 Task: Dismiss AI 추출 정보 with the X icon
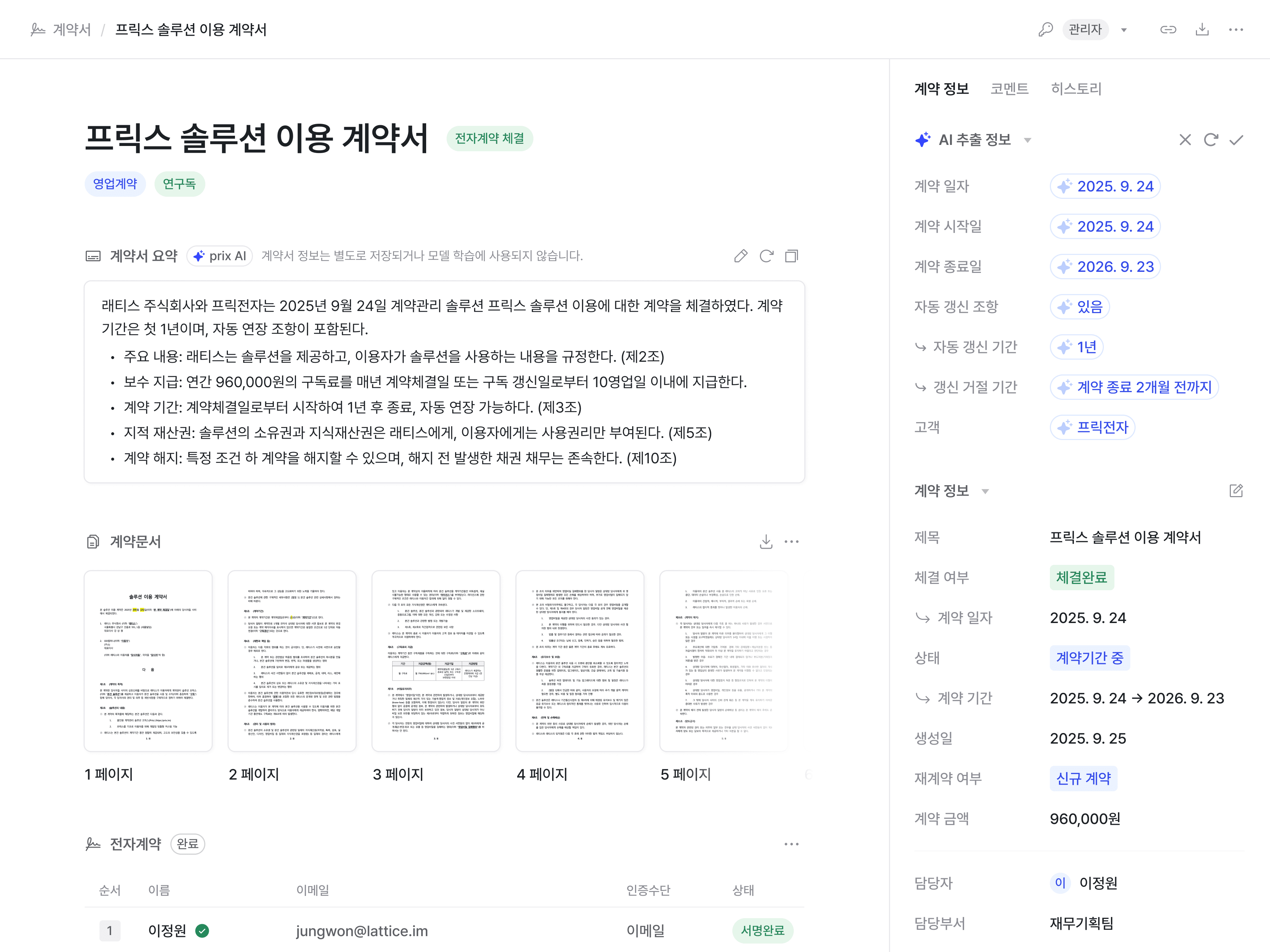1185,140
